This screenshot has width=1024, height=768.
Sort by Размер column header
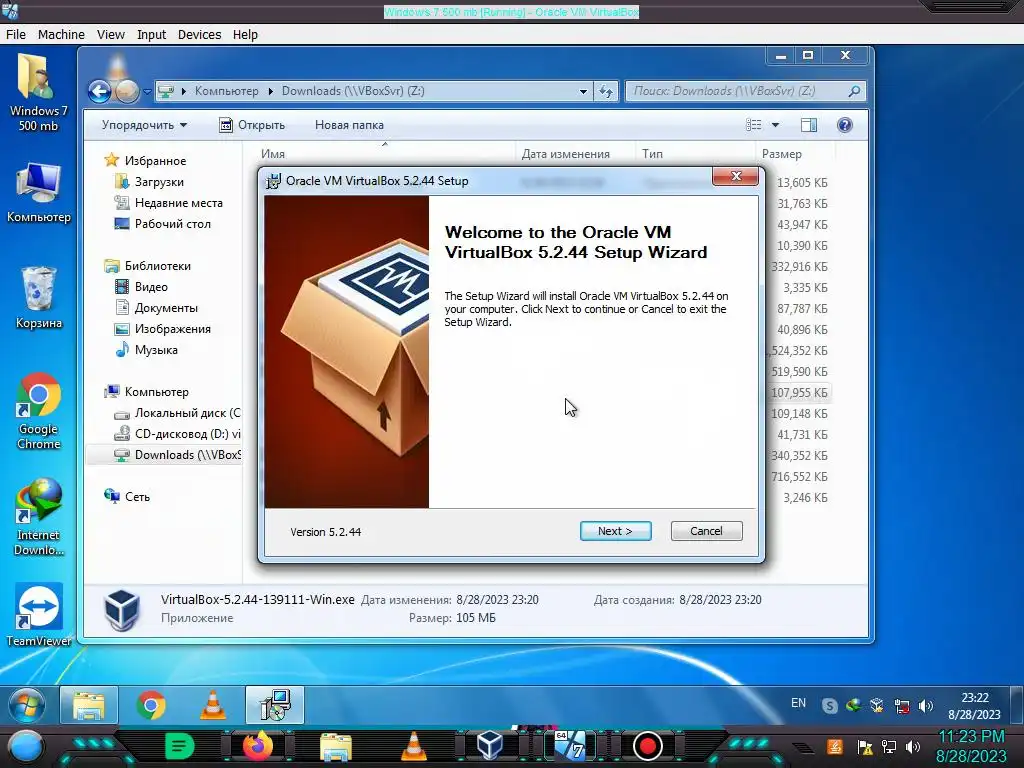click(x=782, y=154)
